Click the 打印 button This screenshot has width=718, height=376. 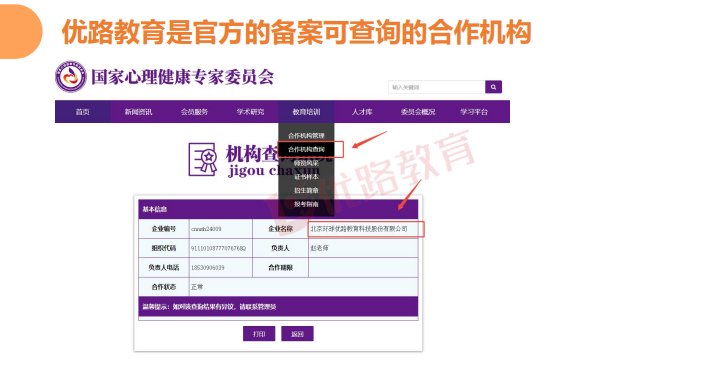tap(259, 334)
